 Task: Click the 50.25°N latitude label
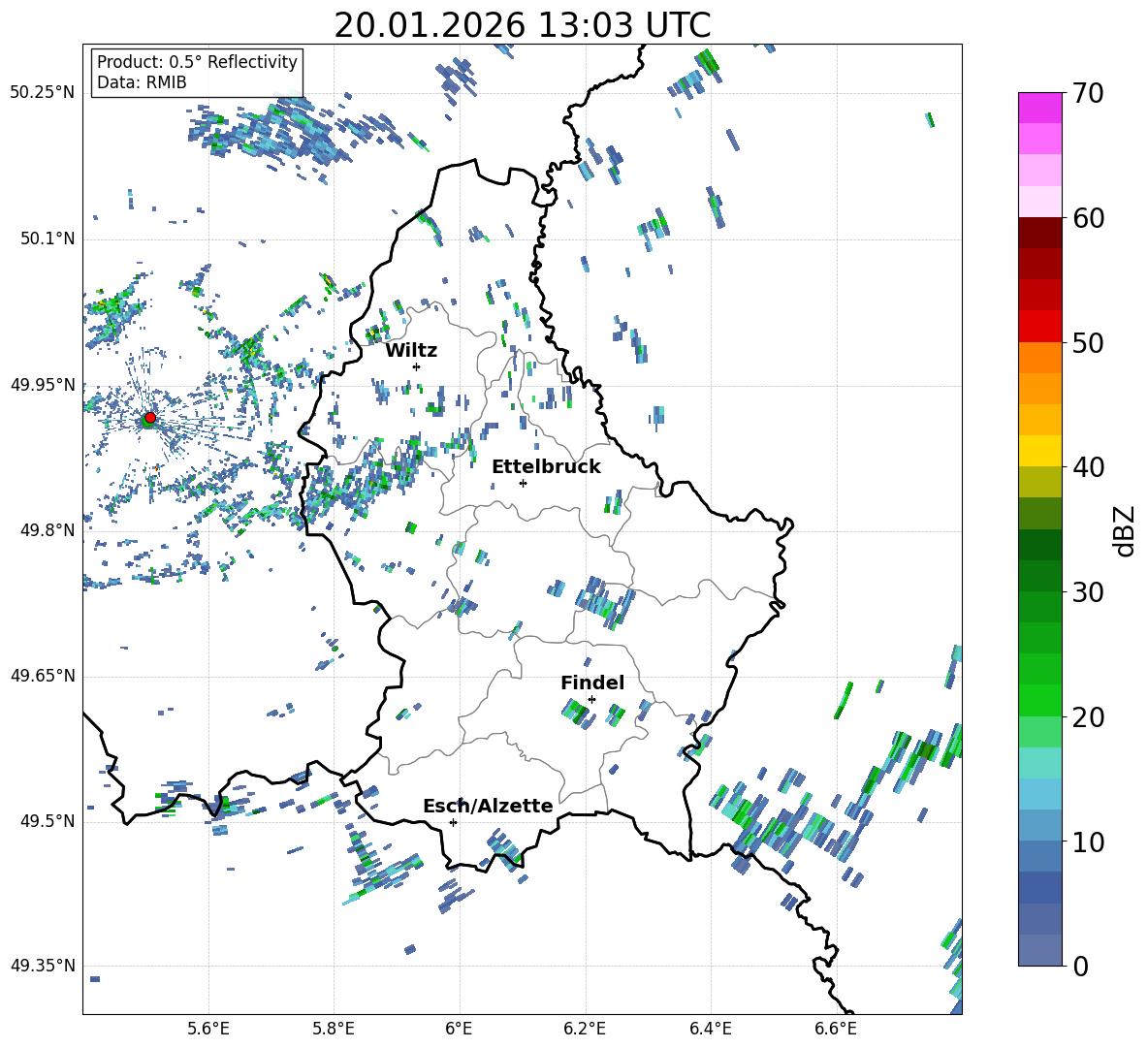click(x=43, y=93)
